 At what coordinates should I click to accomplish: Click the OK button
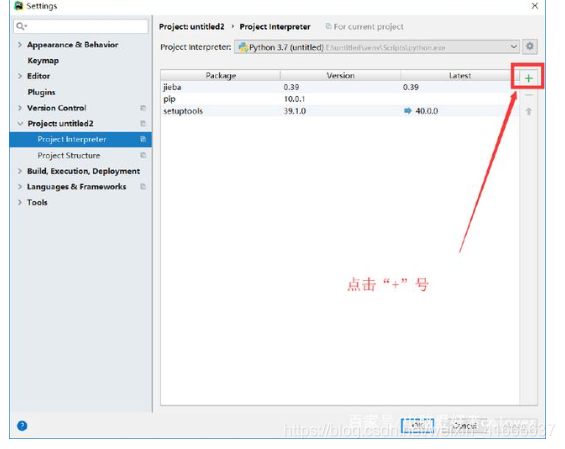(417, 426)
